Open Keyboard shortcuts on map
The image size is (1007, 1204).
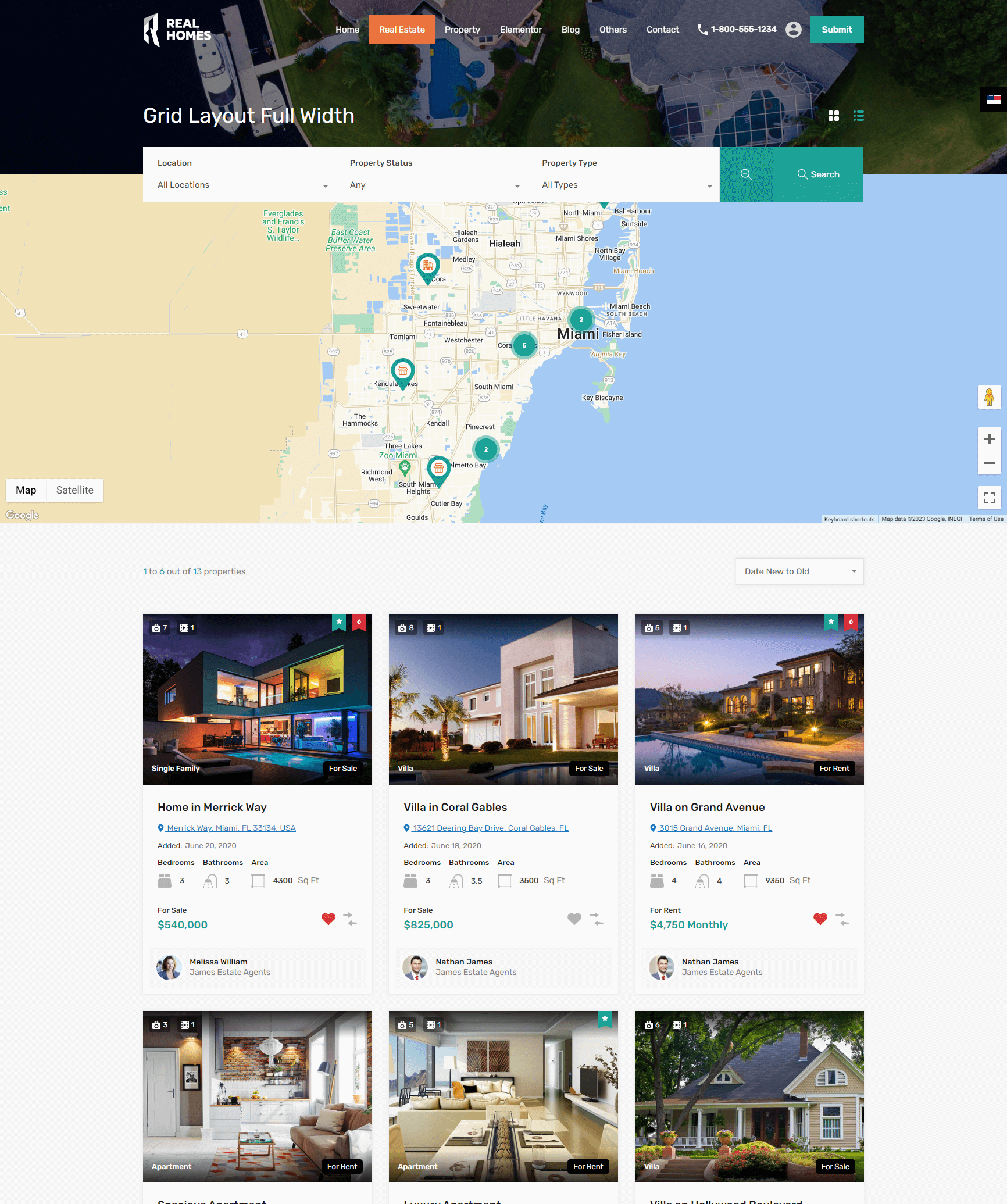tap(849, 519)
